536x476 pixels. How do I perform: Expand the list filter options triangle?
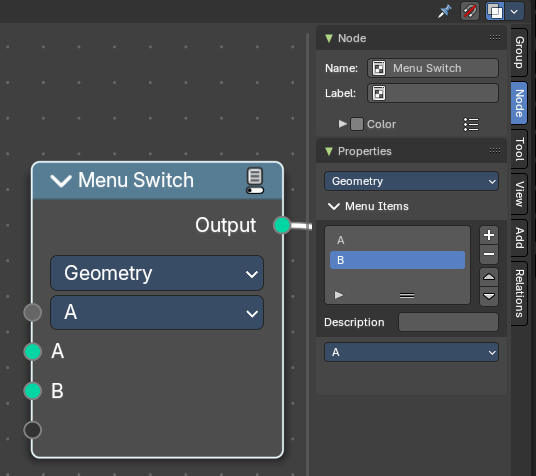coord(339,295)
